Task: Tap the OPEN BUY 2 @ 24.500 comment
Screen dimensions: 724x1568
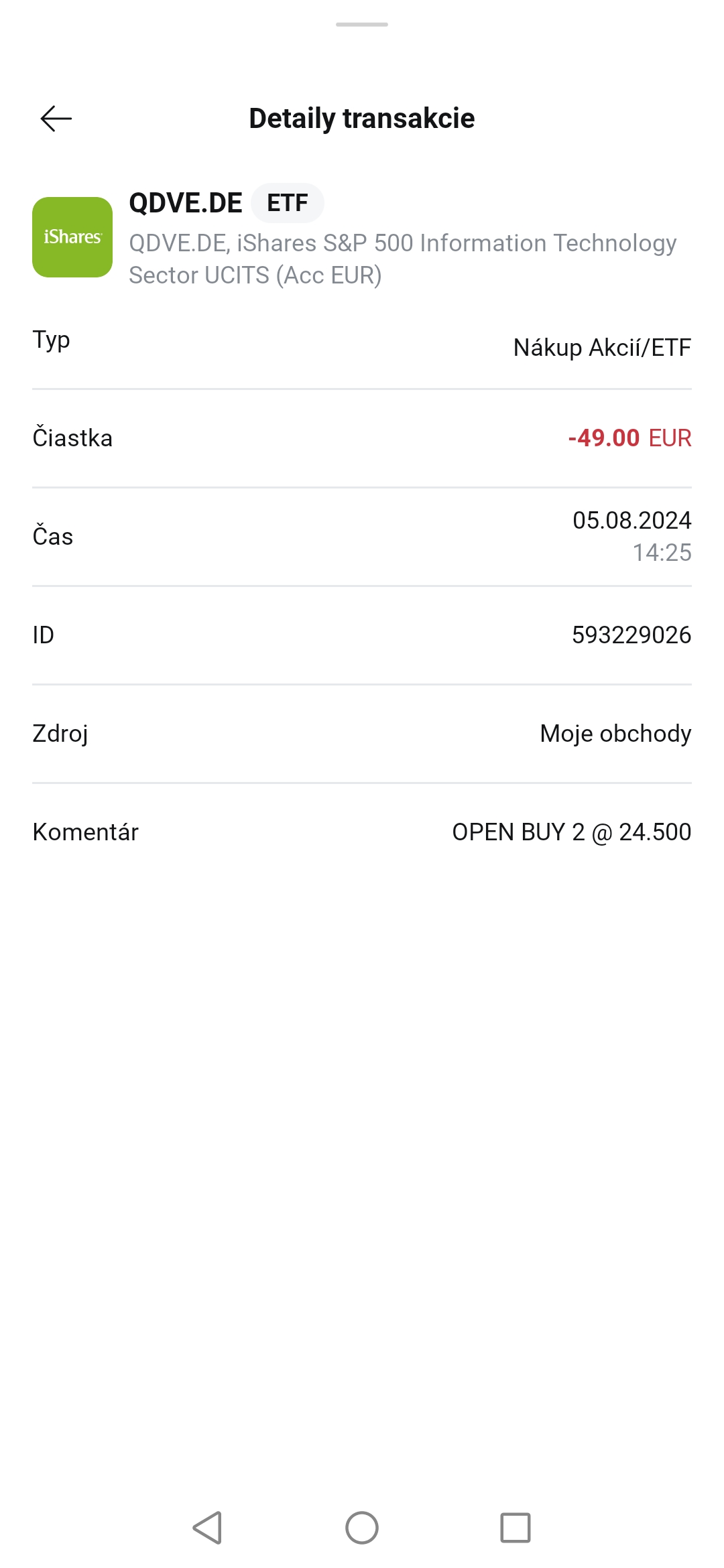Action: (x=571, y=832)
